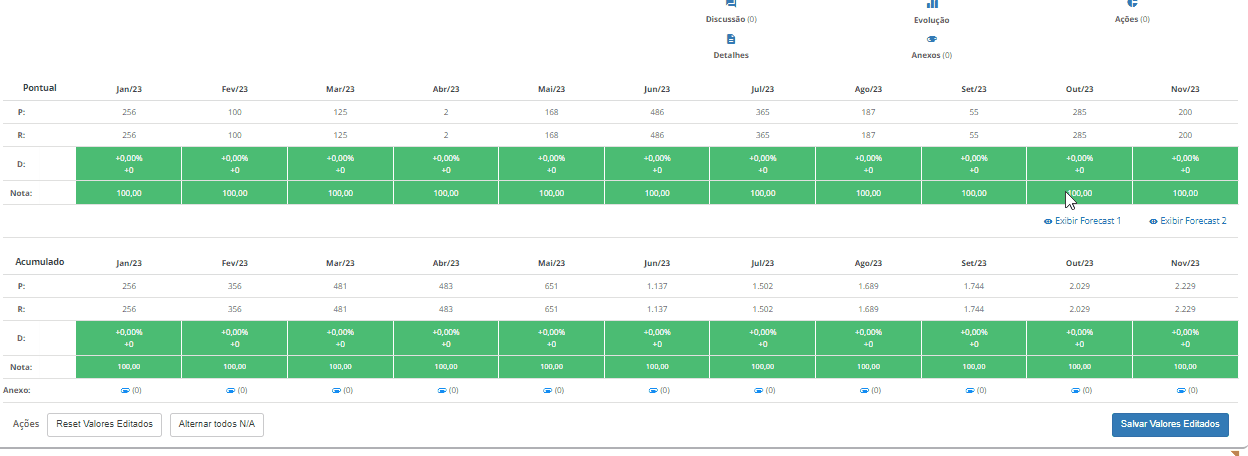Open the Discussão chat icon

pyautogui.click(x=731, y=5)
